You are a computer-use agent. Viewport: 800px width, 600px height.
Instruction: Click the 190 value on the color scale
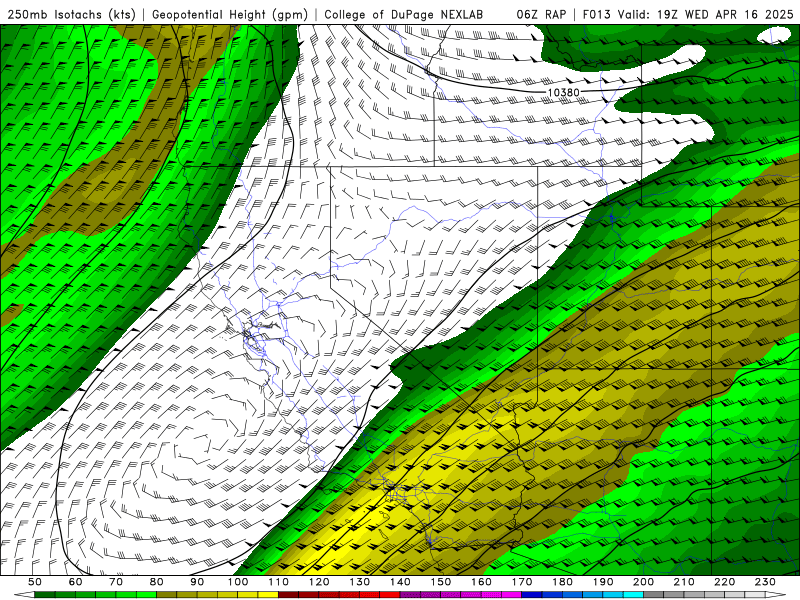pos(603,582)
